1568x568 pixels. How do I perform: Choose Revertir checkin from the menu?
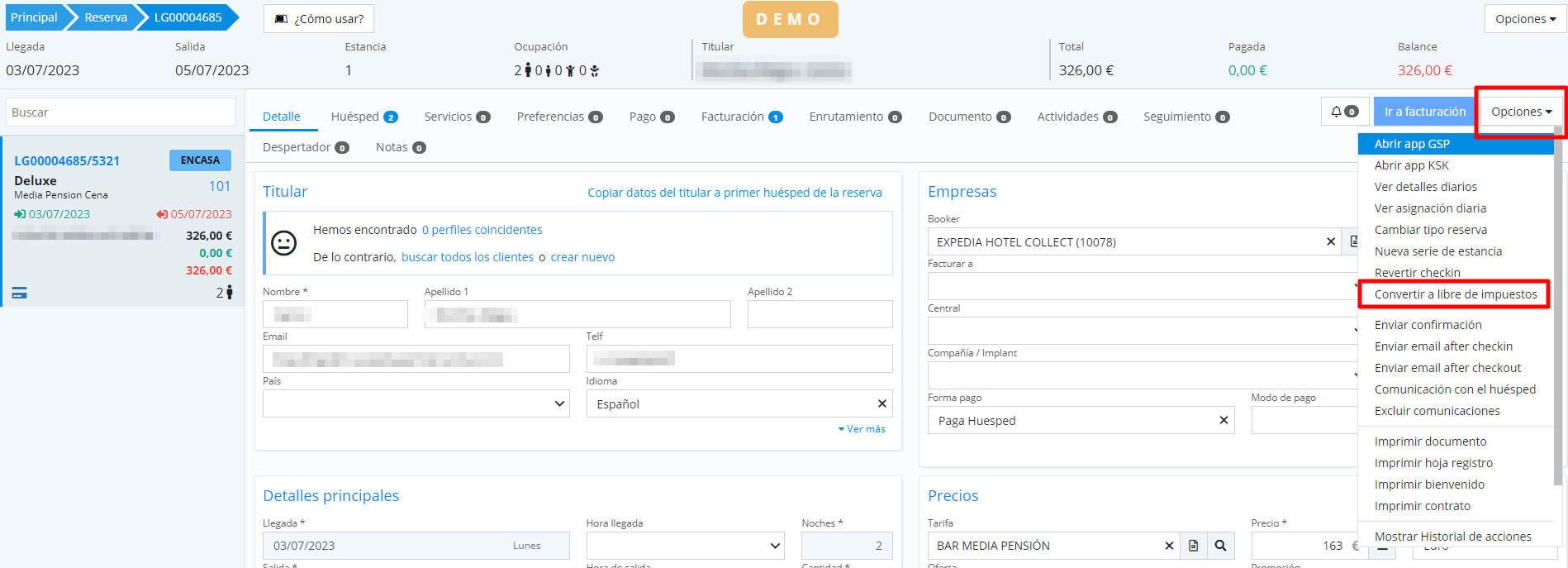(x=1417, y=273)
